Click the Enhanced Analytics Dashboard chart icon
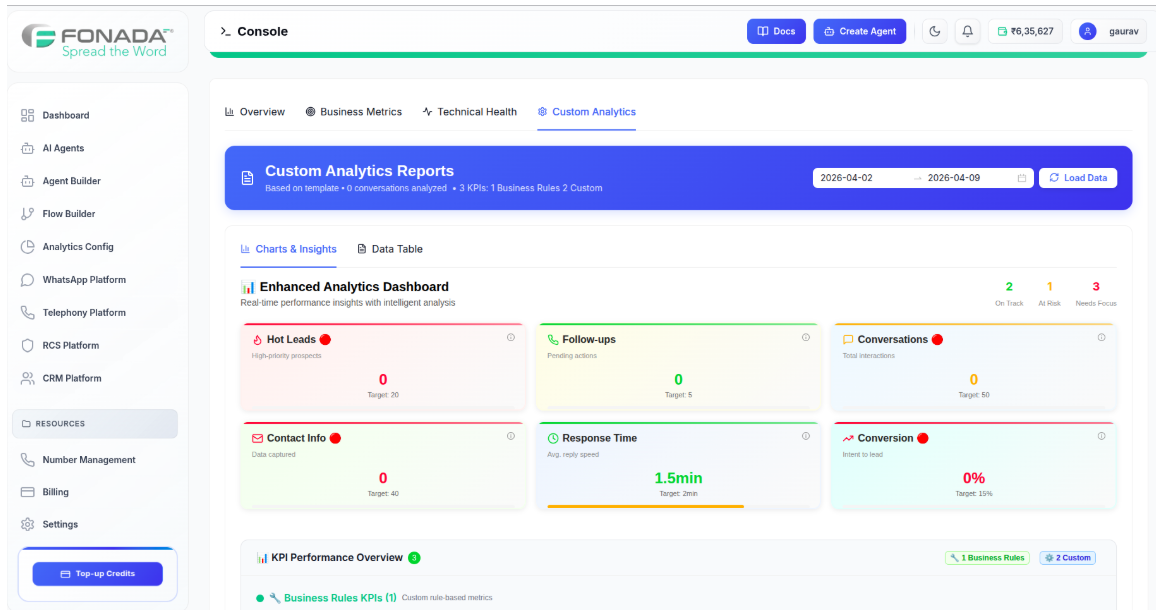Image resolution: width=1156 pixels, height=613 pixels. 248,287
